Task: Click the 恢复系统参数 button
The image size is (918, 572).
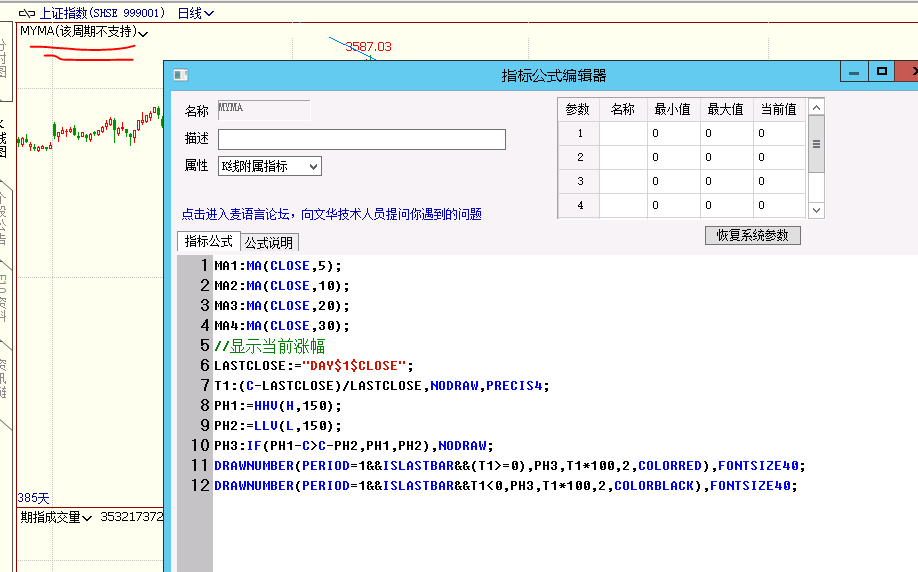Action: coord(752,235)
